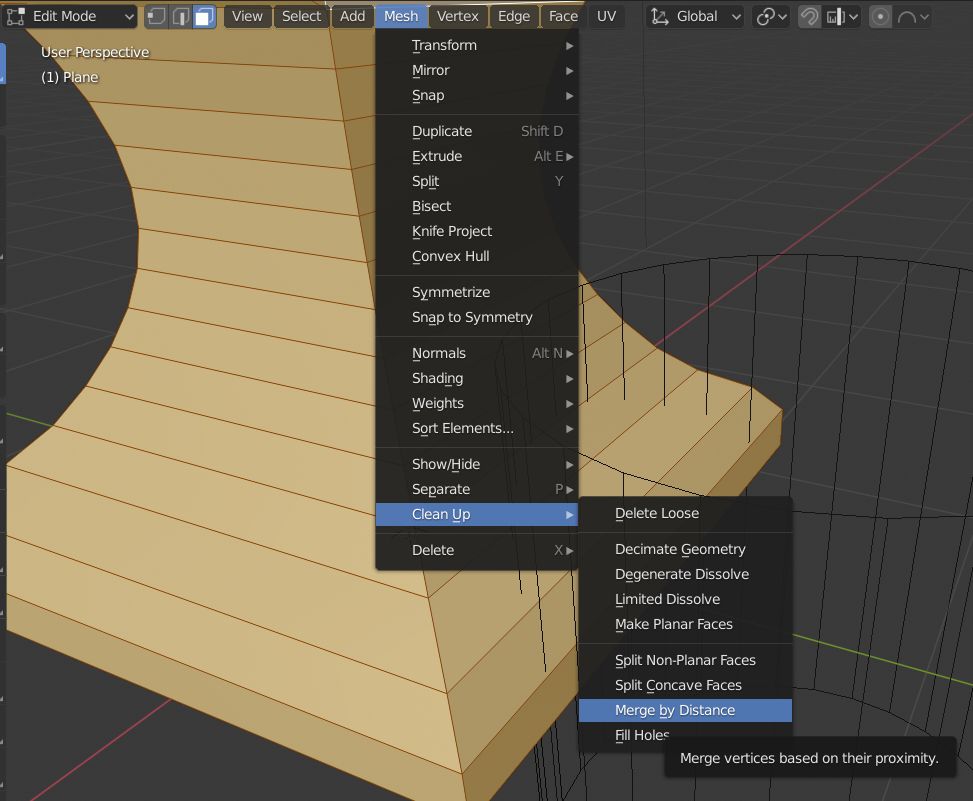Choose Merge by Distance
This screenshot has height=801, width=973.
tap(685, 710)
